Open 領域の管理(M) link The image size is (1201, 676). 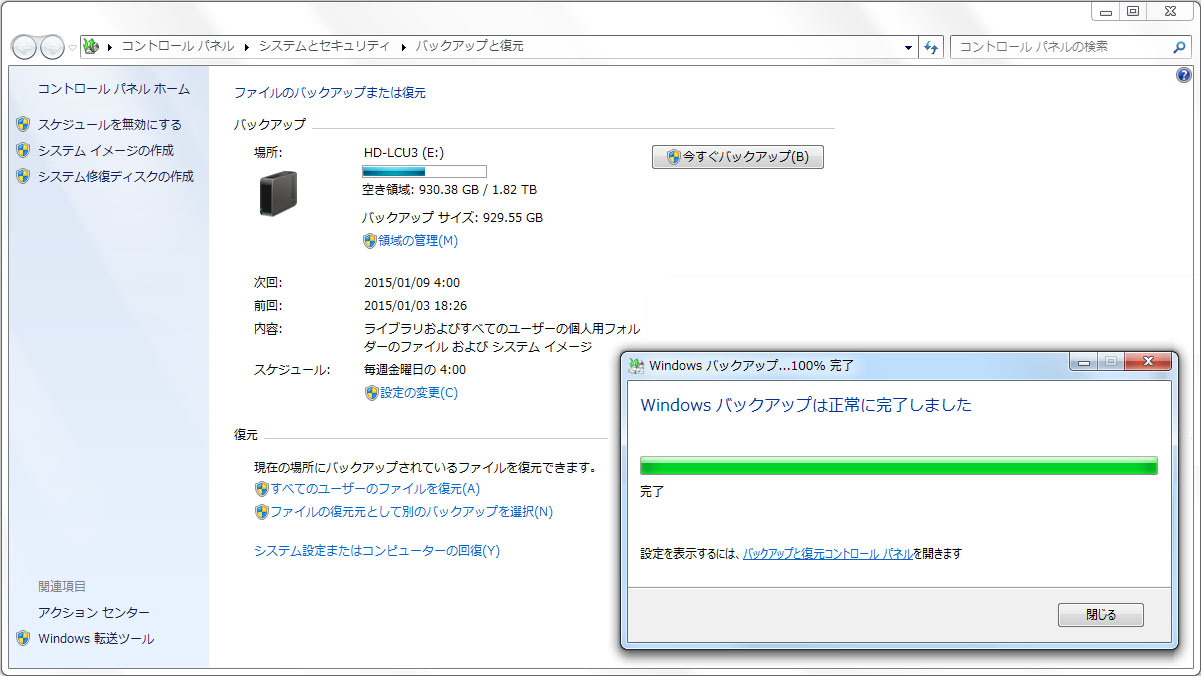pyautogui.click(x=418, y=241)
